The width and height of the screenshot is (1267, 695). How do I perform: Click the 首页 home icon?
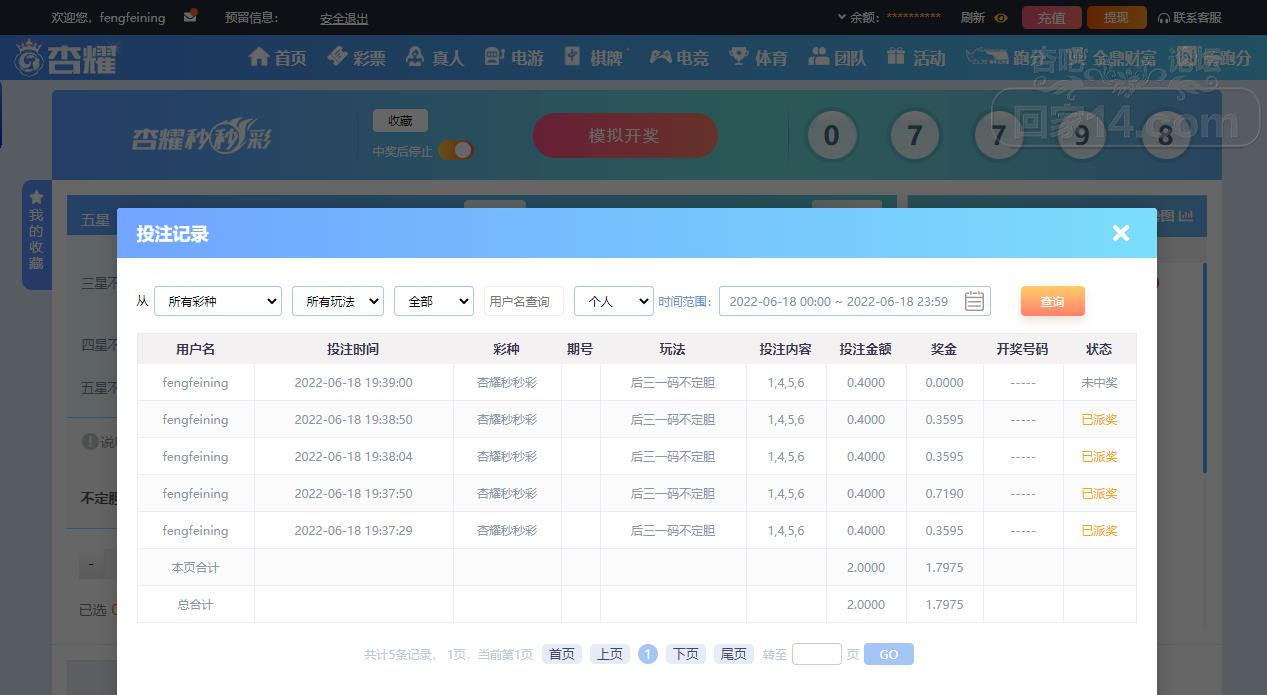click(260, 57)
